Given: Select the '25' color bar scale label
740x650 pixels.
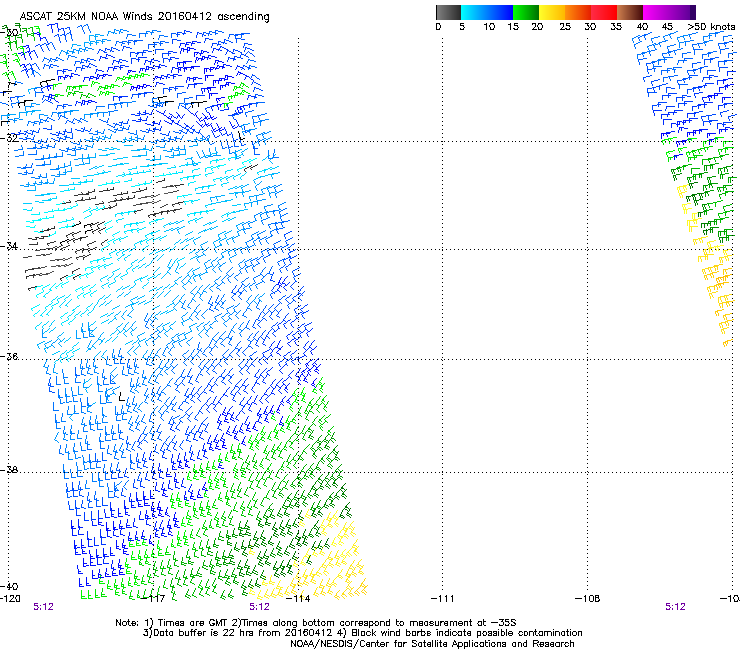Looking at the screenshot, I should click(x=565, y=27).
